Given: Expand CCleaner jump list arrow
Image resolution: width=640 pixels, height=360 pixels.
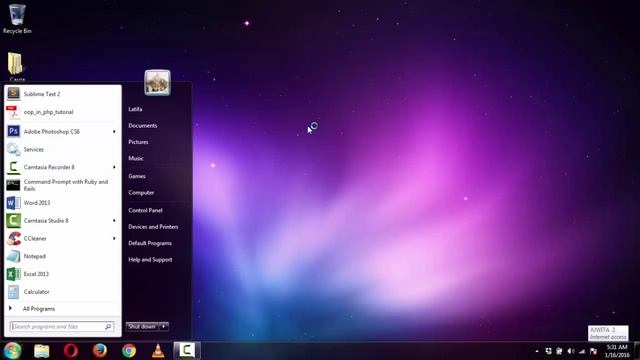Looking at the screenshot, I should [114, 238].
